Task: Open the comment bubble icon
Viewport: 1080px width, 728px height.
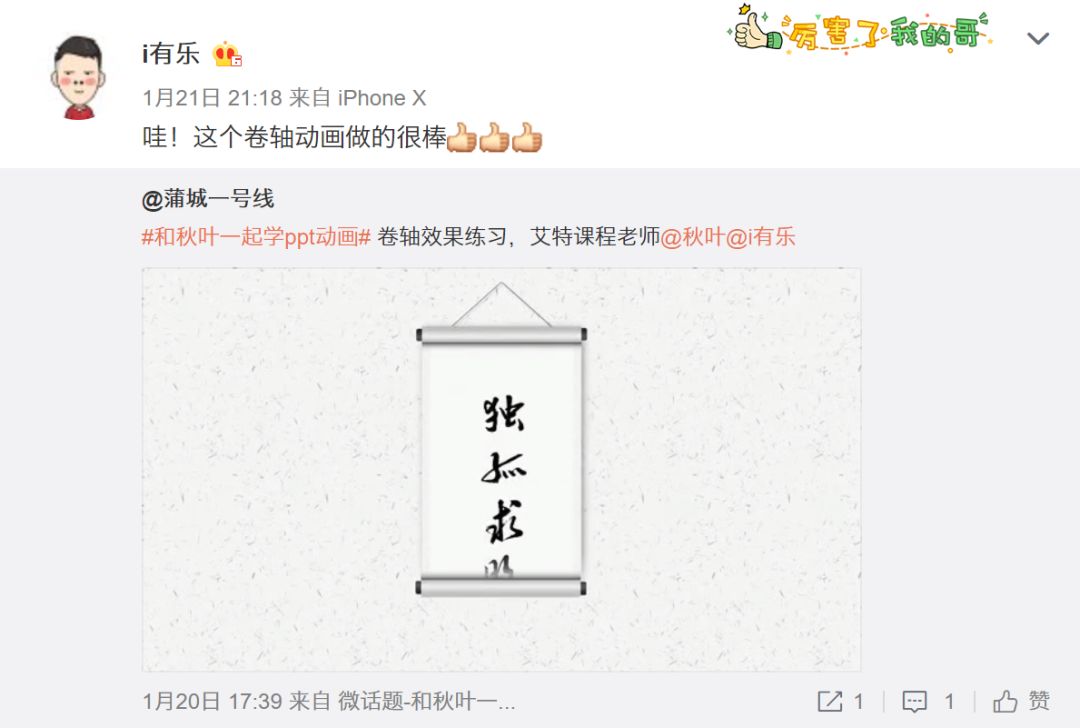Action: point(915,702)
